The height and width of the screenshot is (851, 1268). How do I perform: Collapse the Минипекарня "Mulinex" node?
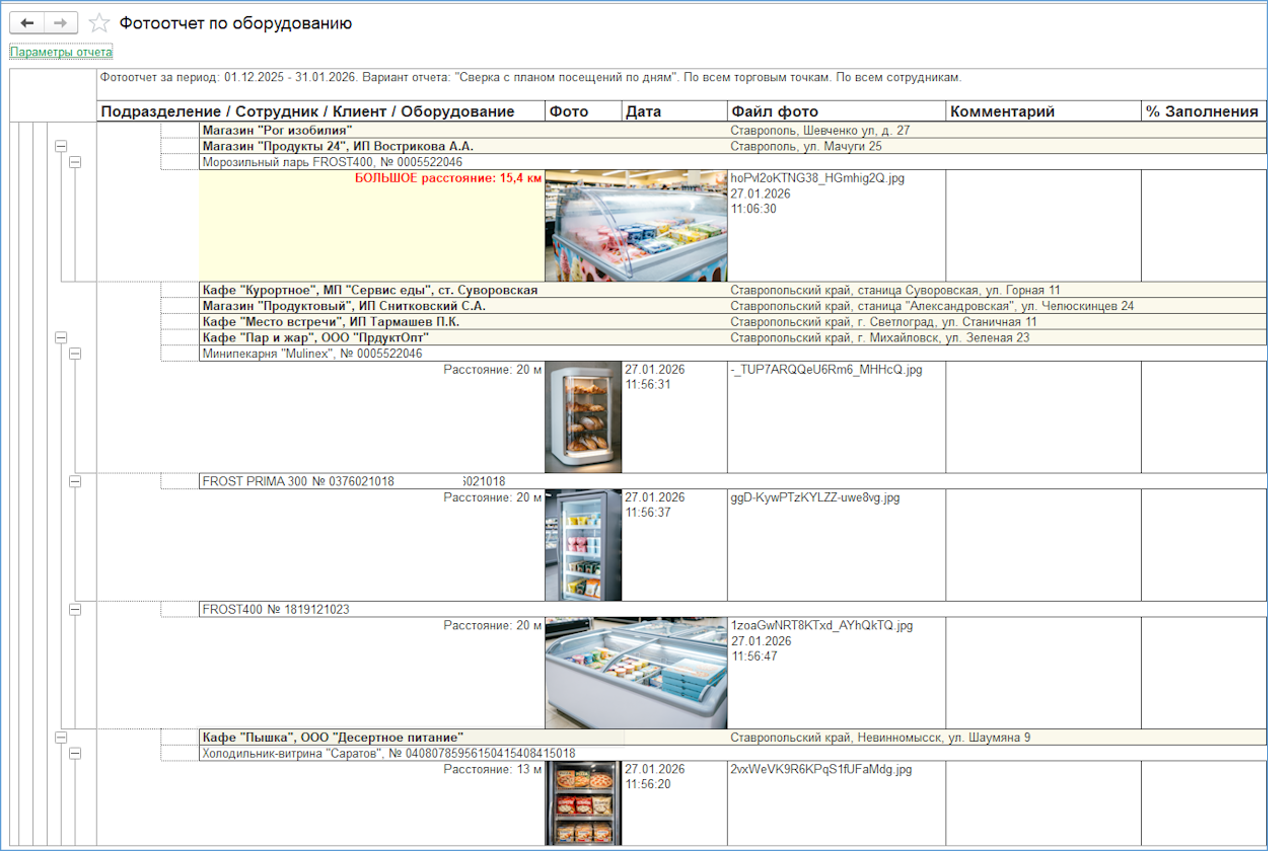pos(75,353)
